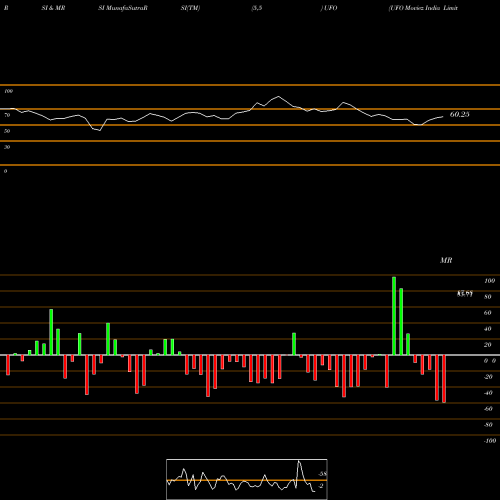500x500 pixels.
Task: Click the last red MR bar at far right
Action: pos(444,379)
